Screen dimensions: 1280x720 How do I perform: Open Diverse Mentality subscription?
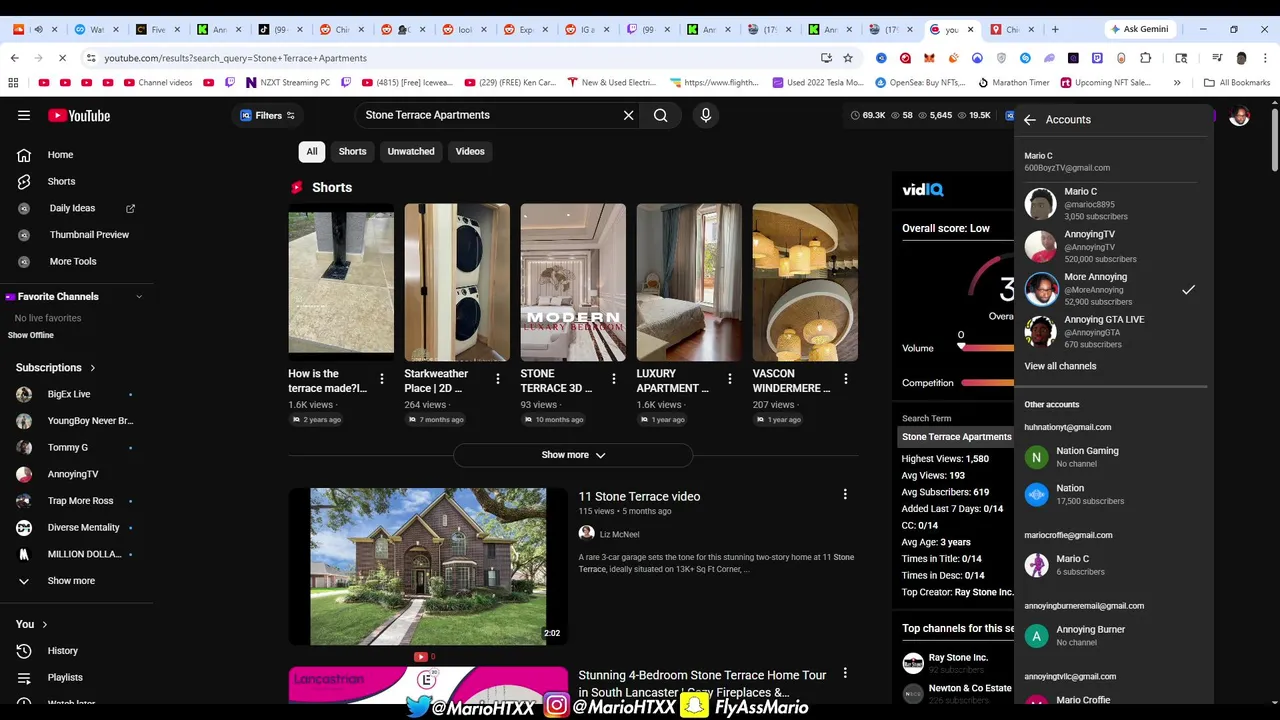pos(83,527)
